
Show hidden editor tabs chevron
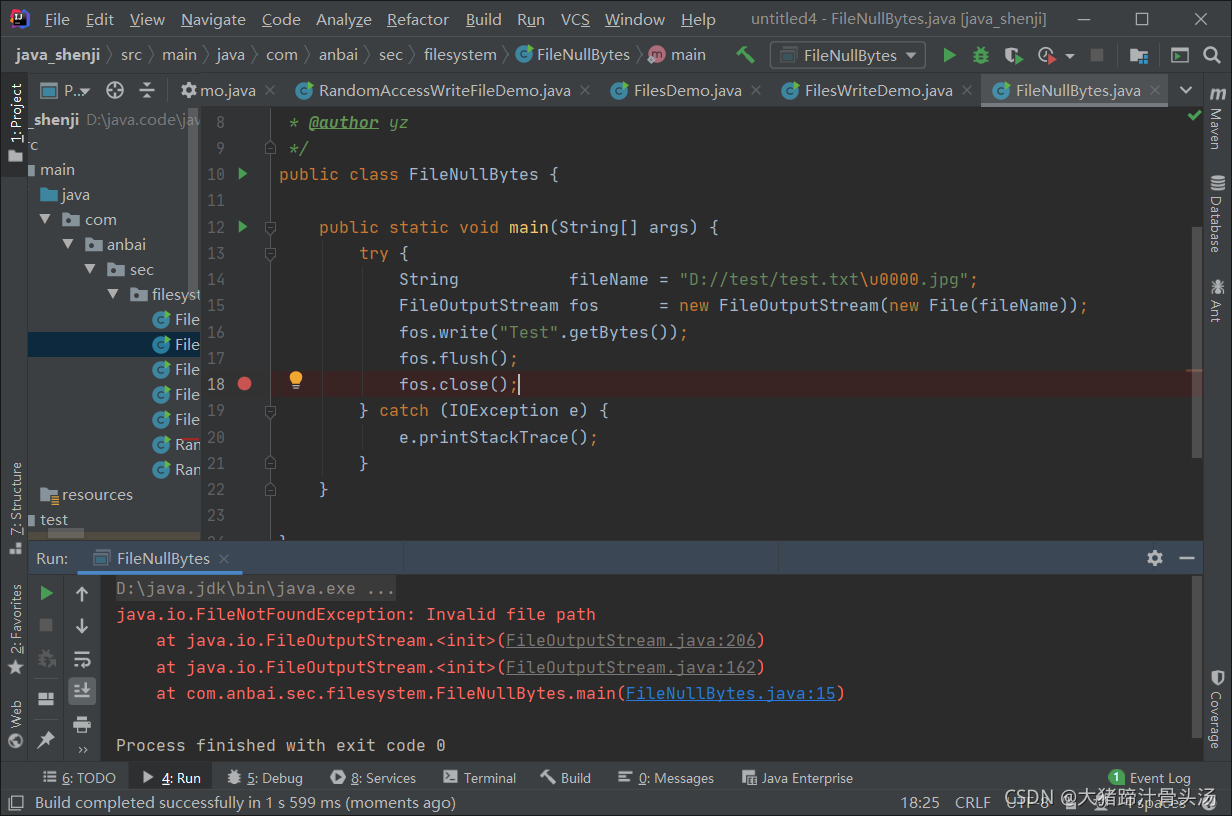click(1186, 90)
